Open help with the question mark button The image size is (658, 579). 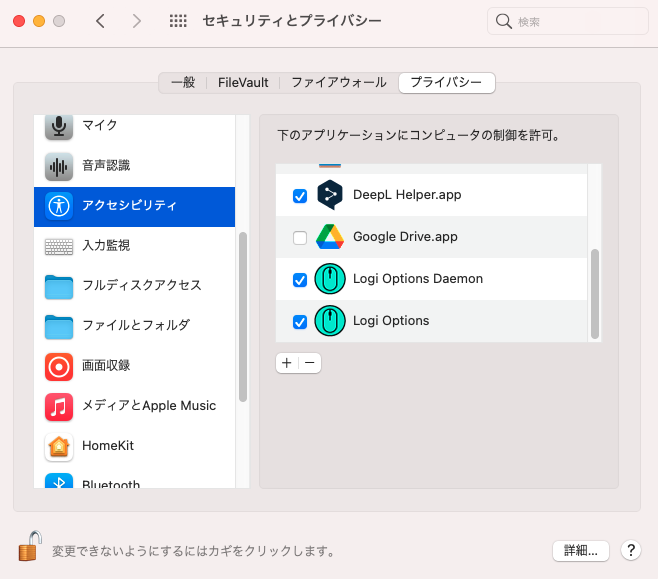[x=631, y=550]
